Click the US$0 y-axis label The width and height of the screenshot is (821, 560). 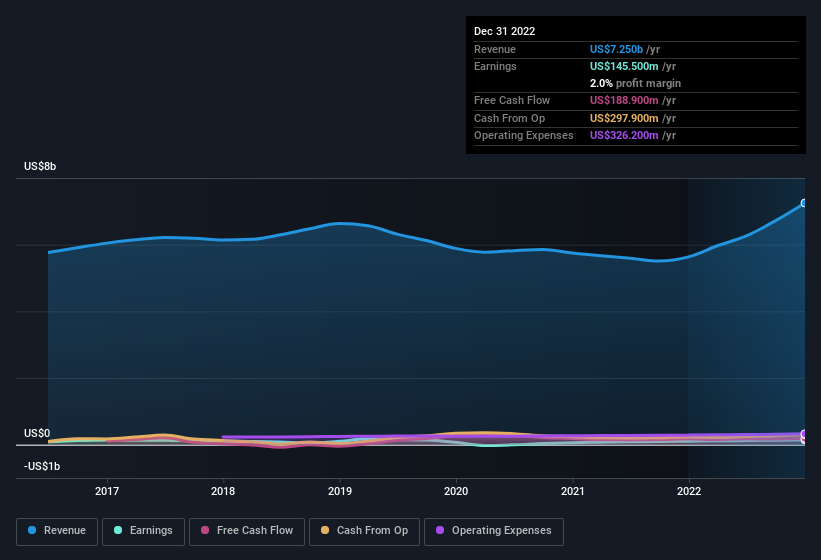click(x=37, y=433)
